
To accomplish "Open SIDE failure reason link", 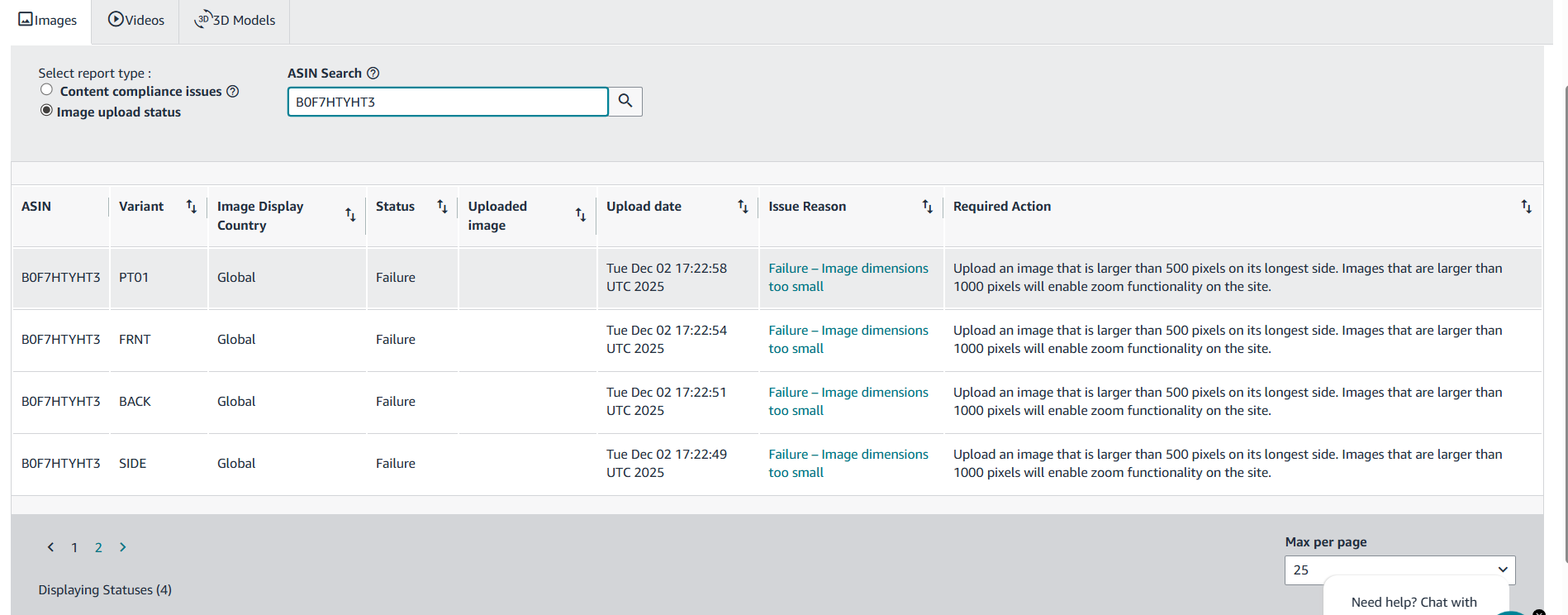I will pyautogui.click(x=848, y=464).
